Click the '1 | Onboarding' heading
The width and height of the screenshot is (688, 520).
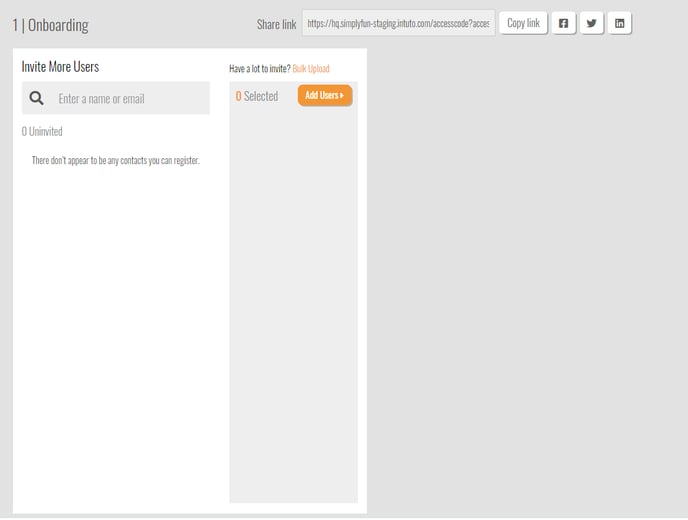click(50, 25)
